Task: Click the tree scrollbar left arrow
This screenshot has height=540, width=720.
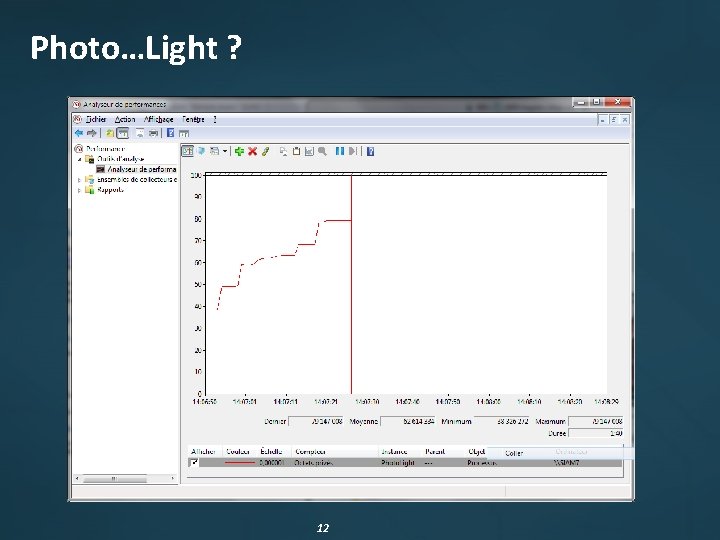Action: click(77, 478)
